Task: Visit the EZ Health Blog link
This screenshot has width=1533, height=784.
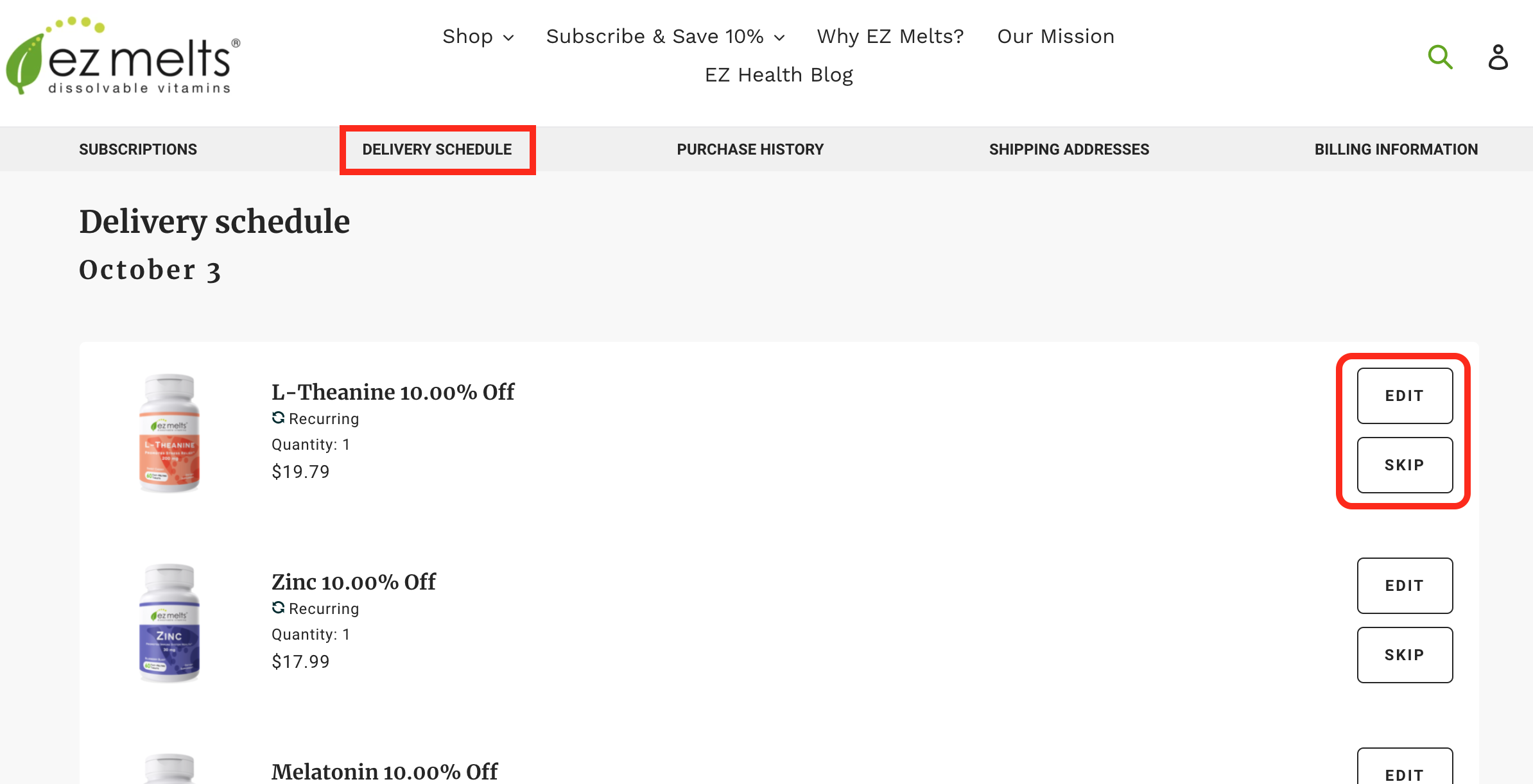Action: point(779,75)
